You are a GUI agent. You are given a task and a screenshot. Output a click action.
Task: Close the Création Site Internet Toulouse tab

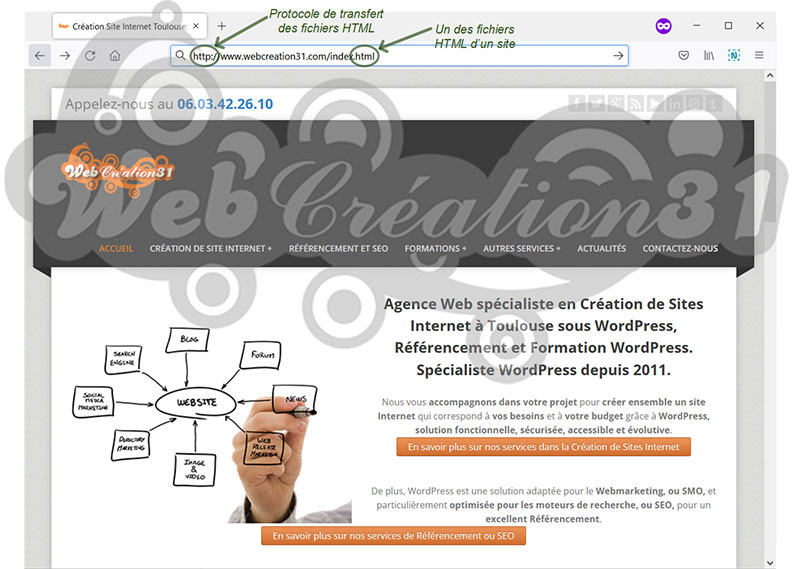tap(196, 26)
